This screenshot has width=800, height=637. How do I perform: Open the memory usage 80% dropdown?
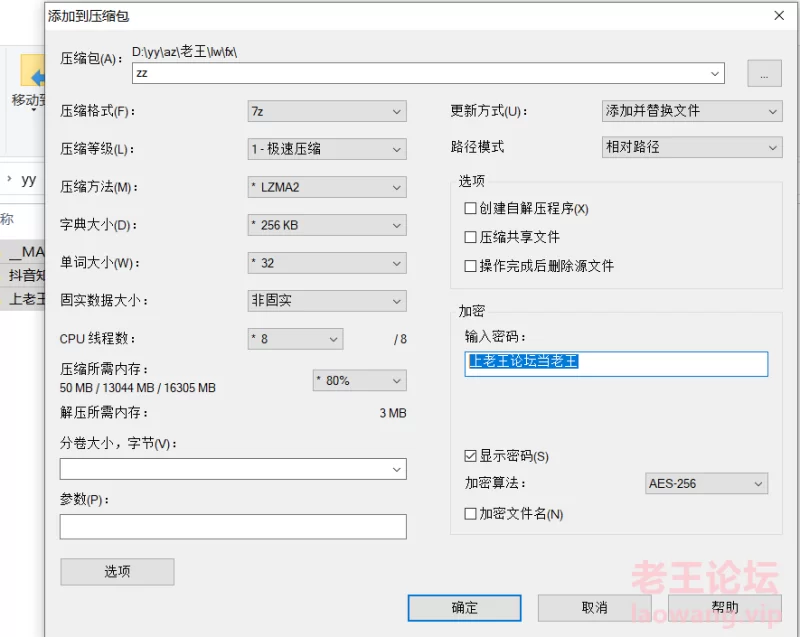(x=360, y=380)
